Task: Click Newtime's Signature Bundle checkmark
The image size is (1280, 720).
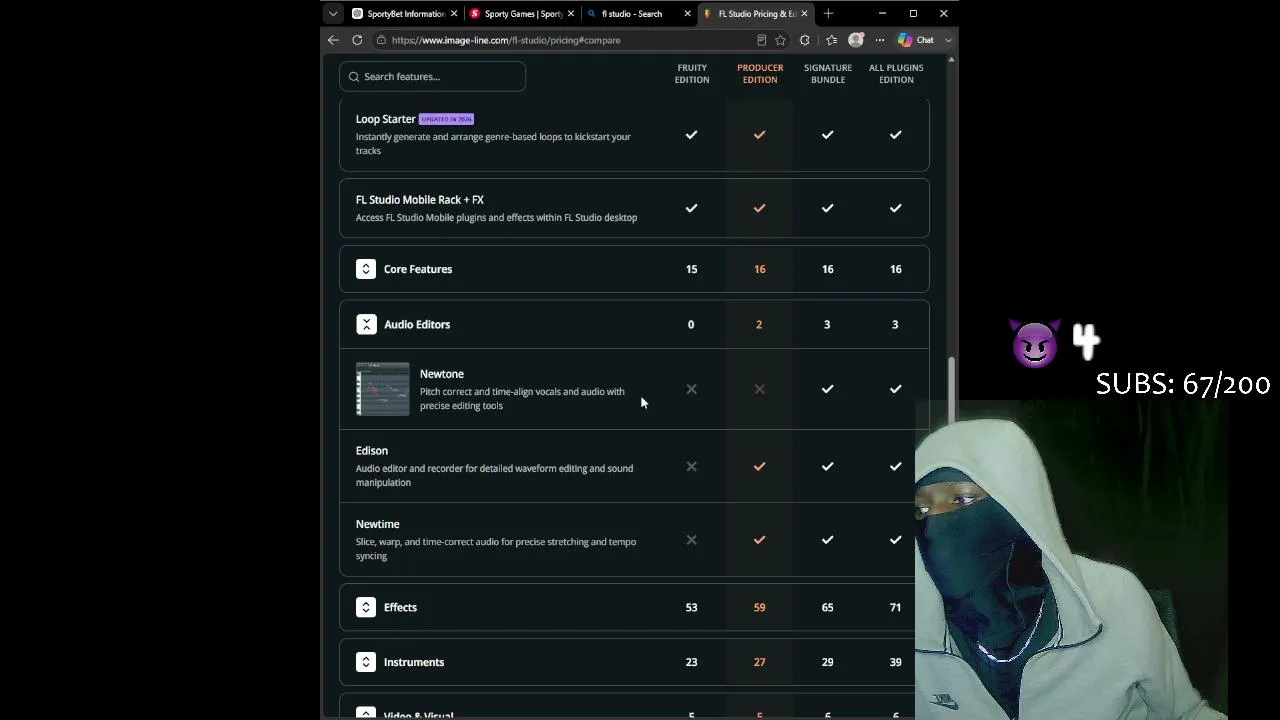Action: 827,540
